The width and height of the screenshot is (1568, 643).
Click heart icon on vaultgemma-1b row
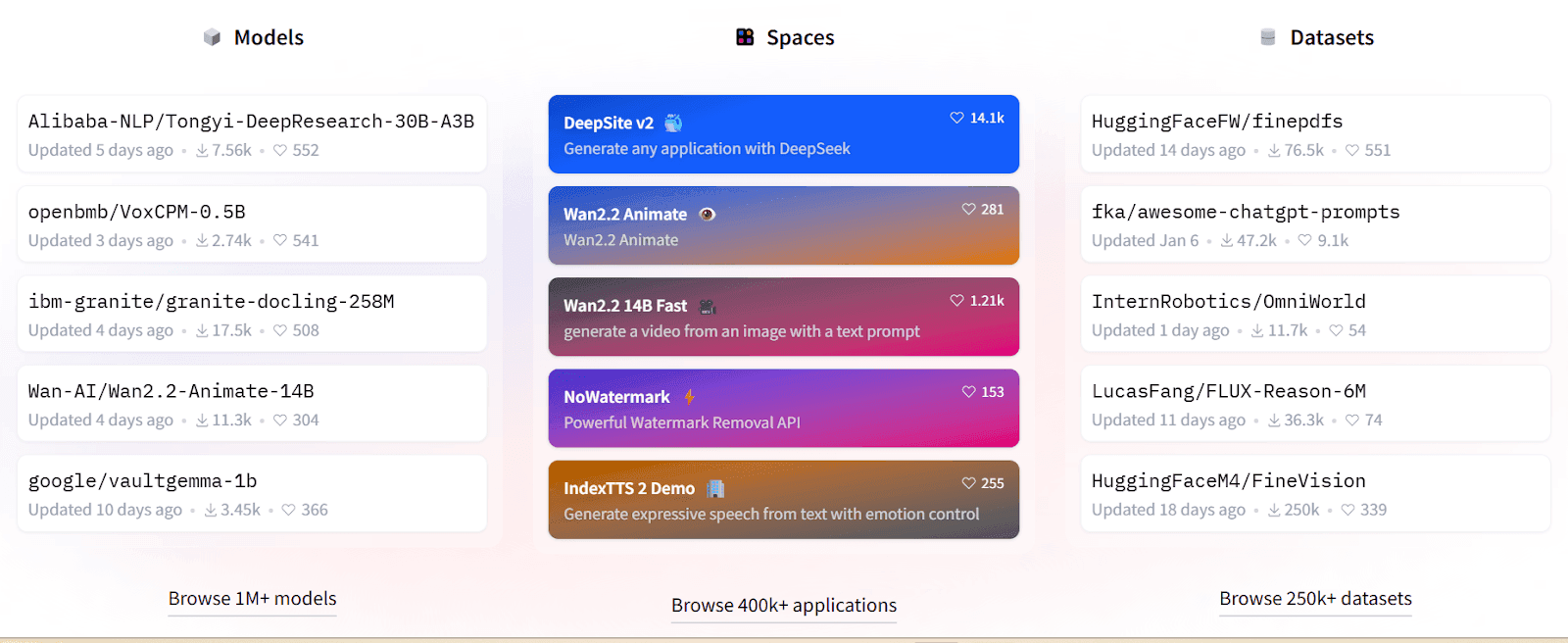click(288, 510)
